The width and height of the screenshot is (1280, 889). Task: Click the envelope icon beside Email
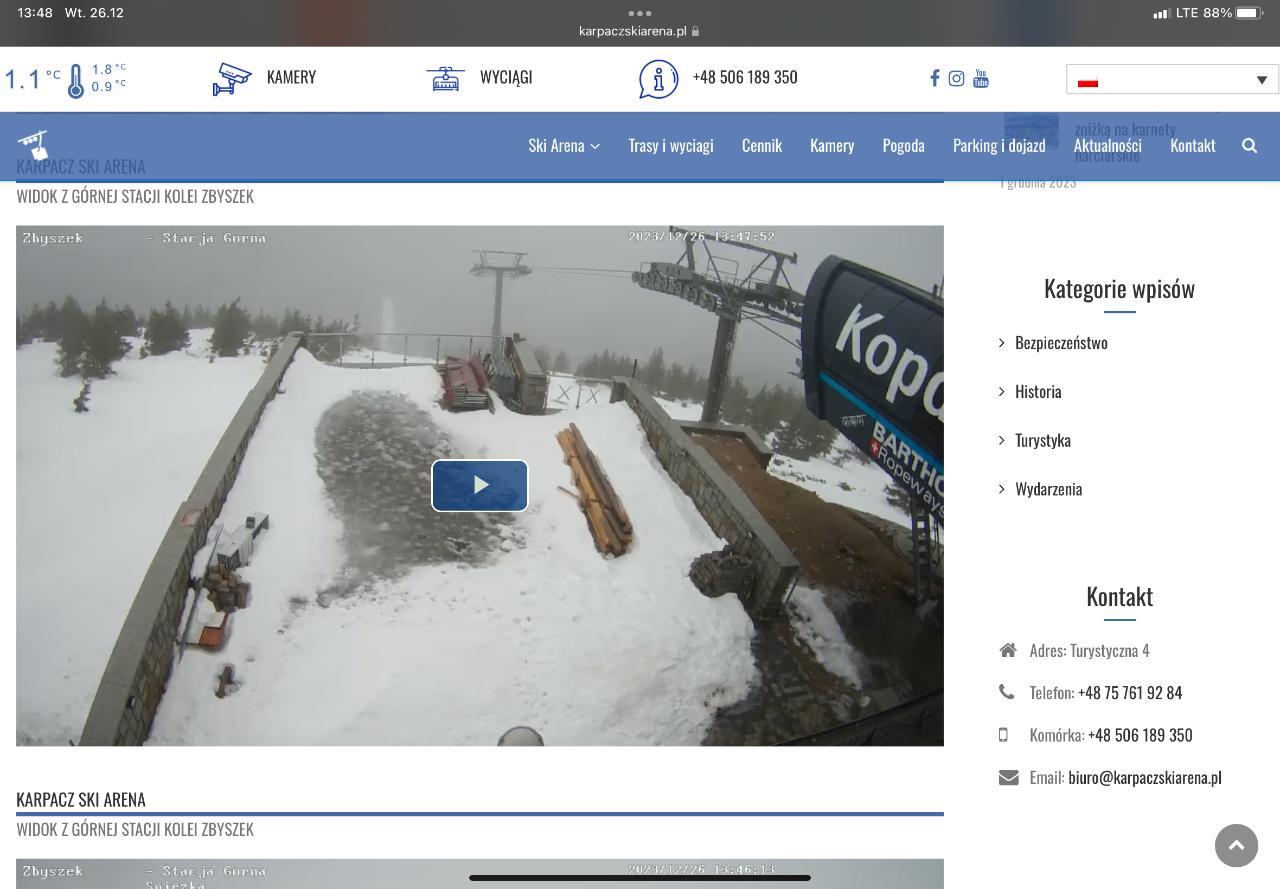point(1008,777)
